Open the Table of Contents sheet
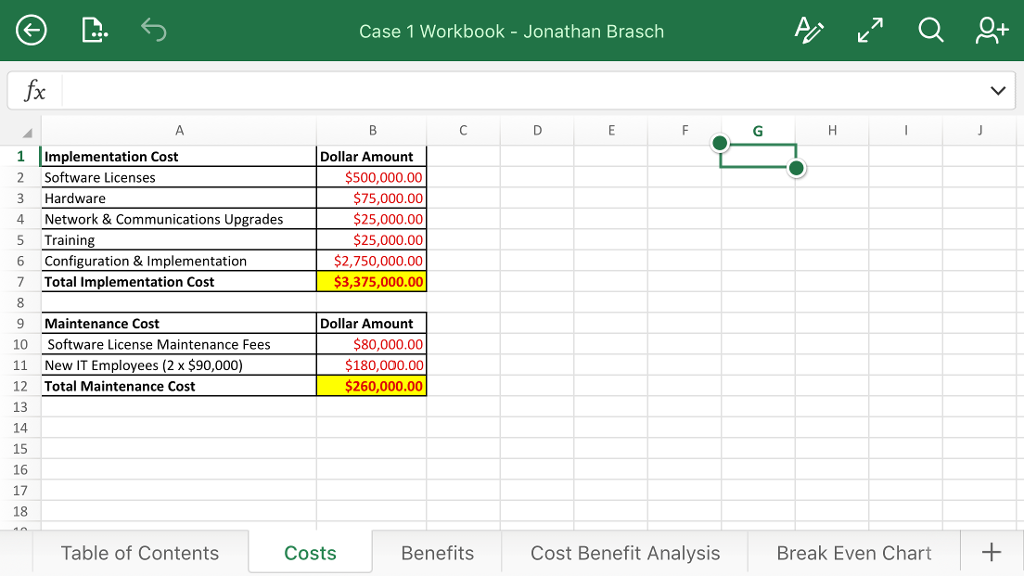 (139, 552)
